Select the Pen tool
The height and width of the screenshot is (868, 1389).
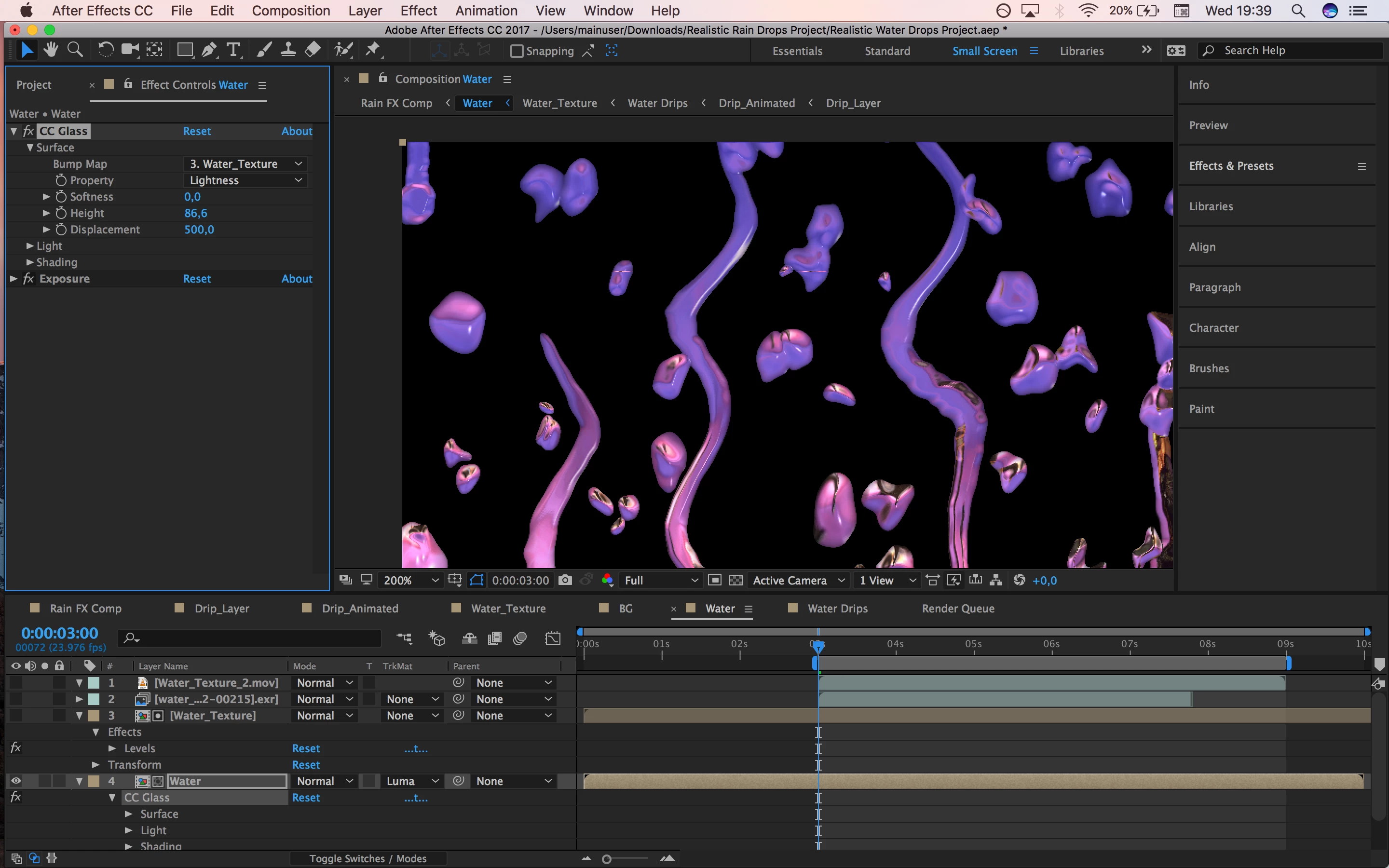point(209,51)
